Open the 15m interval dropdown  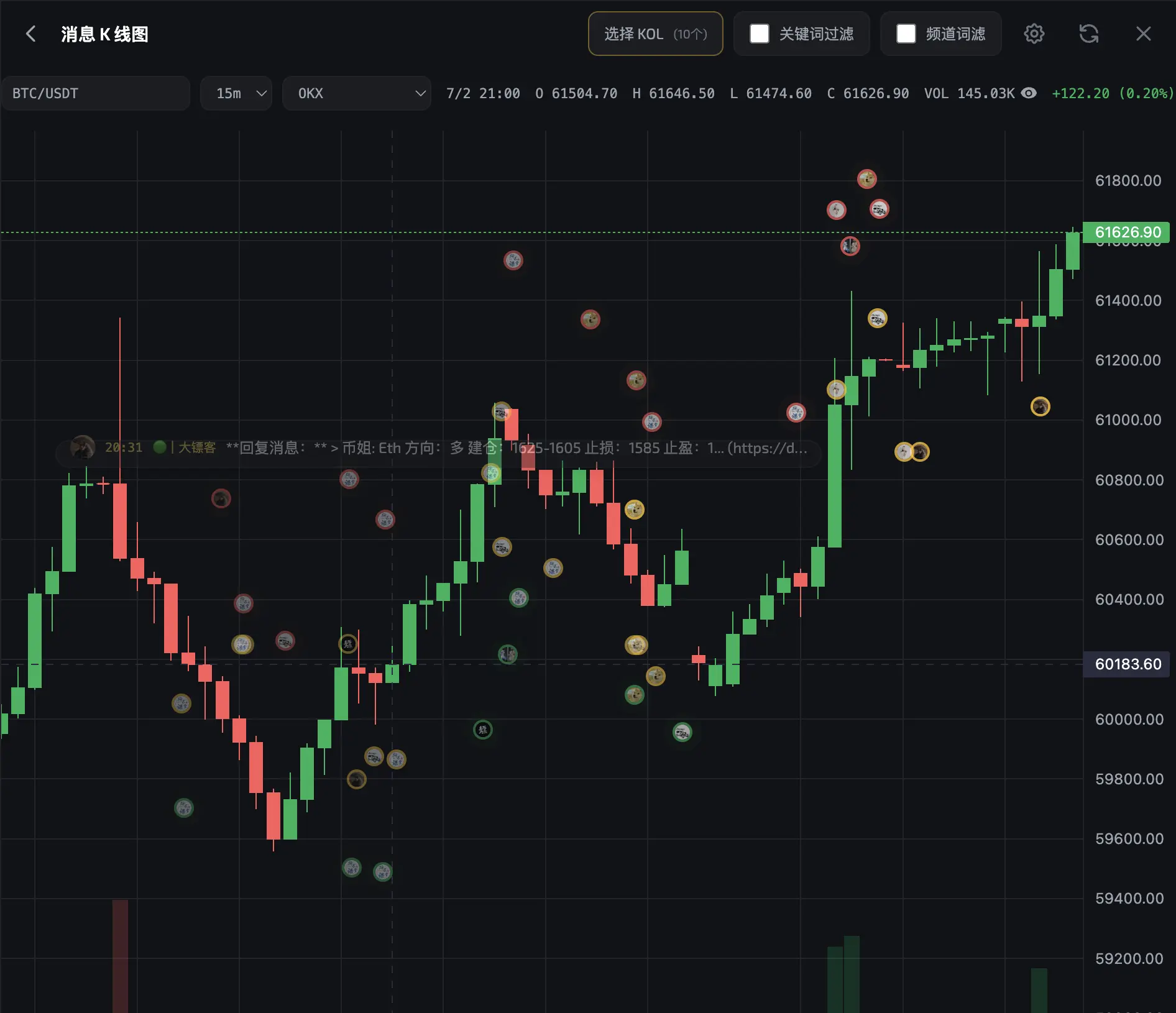(x=236, y=93)
